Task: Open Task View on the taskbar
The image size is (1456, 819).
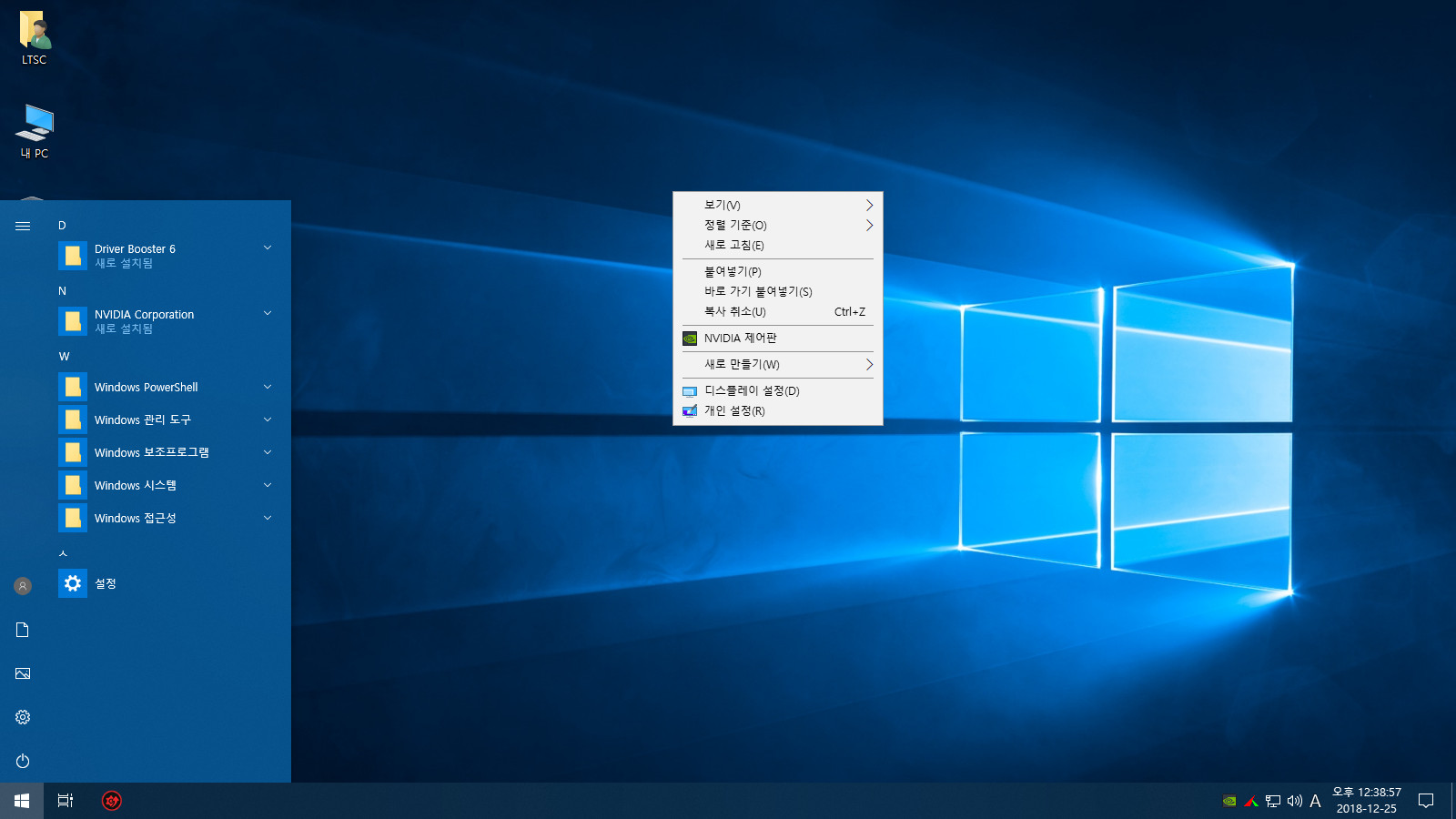Action: coord(66,801)
